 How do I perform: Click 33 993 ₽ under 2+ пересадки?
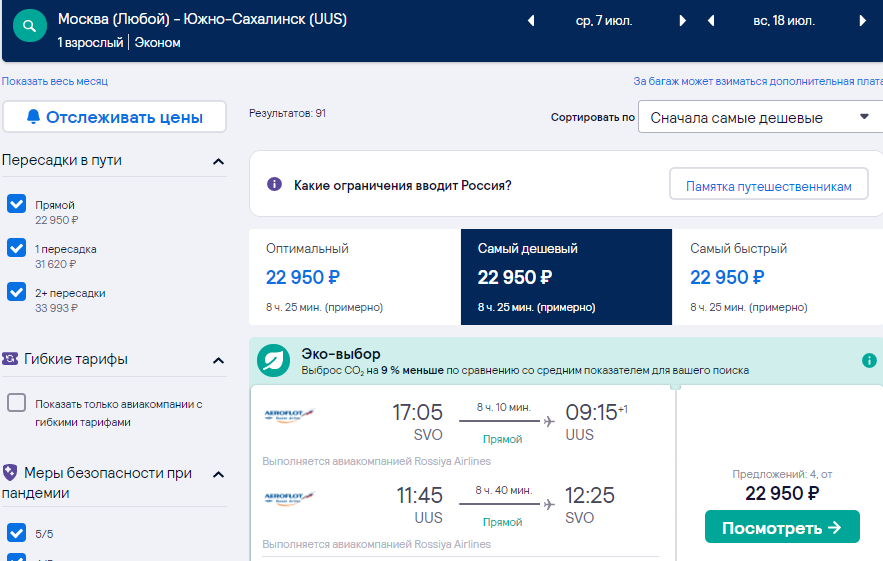click(56, 308)
